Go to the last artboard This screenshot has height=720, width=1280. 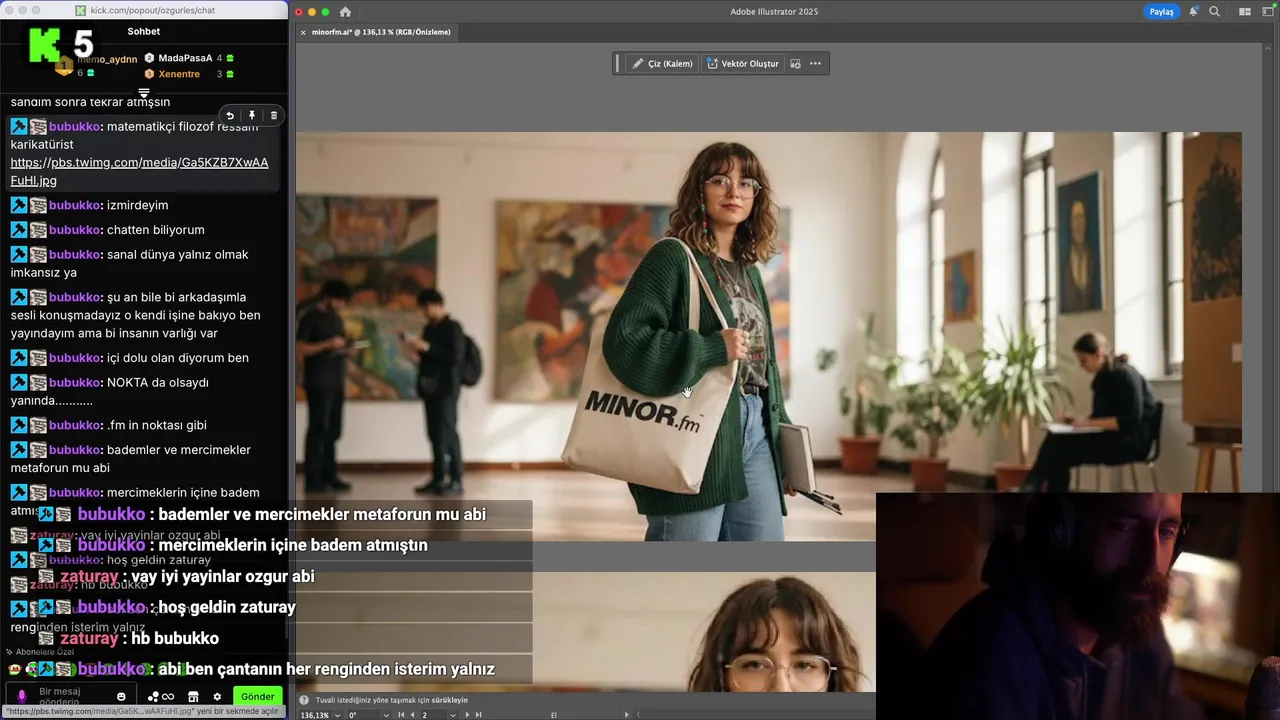tap(479, 715)
